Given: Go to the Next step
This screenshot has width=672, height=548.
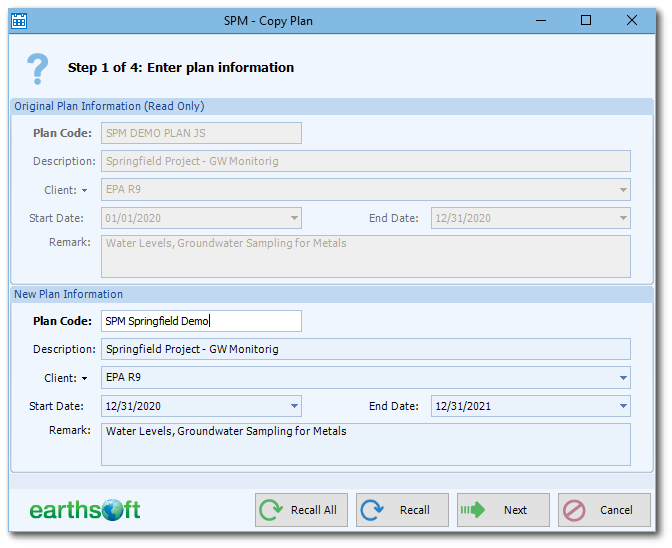Looking at the screenshot, I should [503, 510].
